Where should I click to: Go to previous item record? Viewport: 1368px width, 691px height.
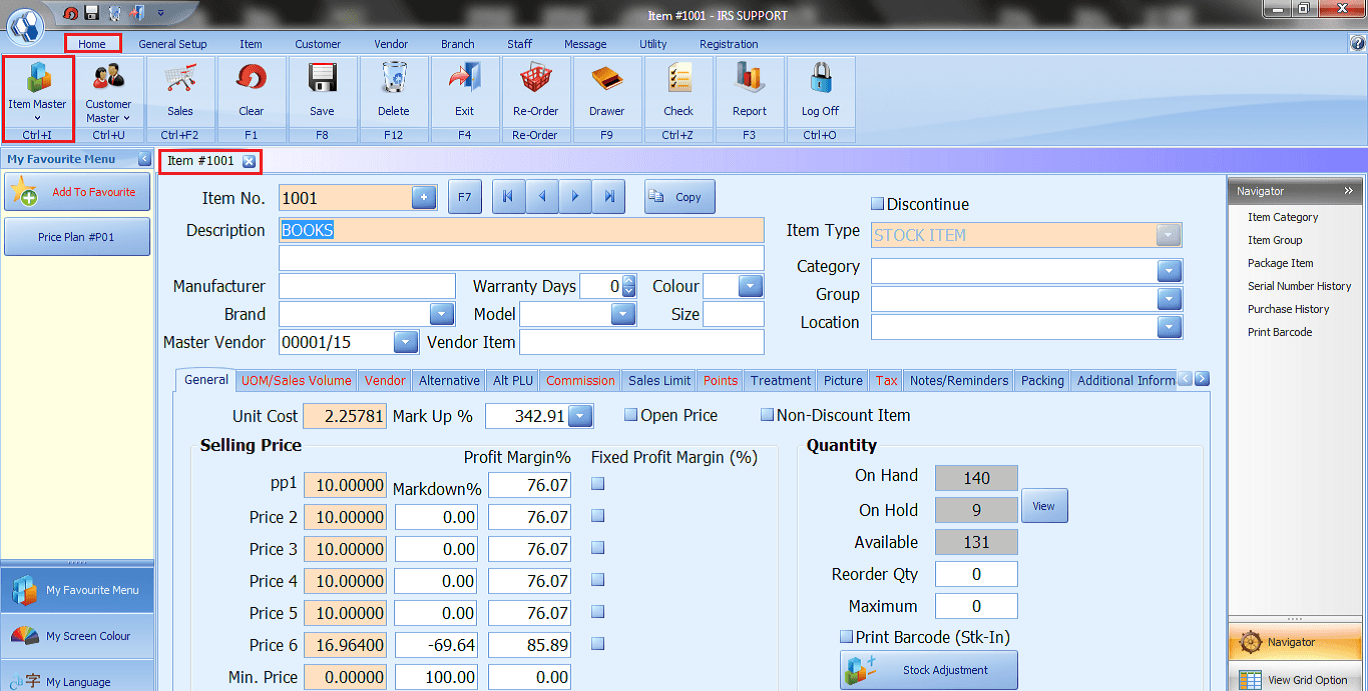click(x=542, y=197)
